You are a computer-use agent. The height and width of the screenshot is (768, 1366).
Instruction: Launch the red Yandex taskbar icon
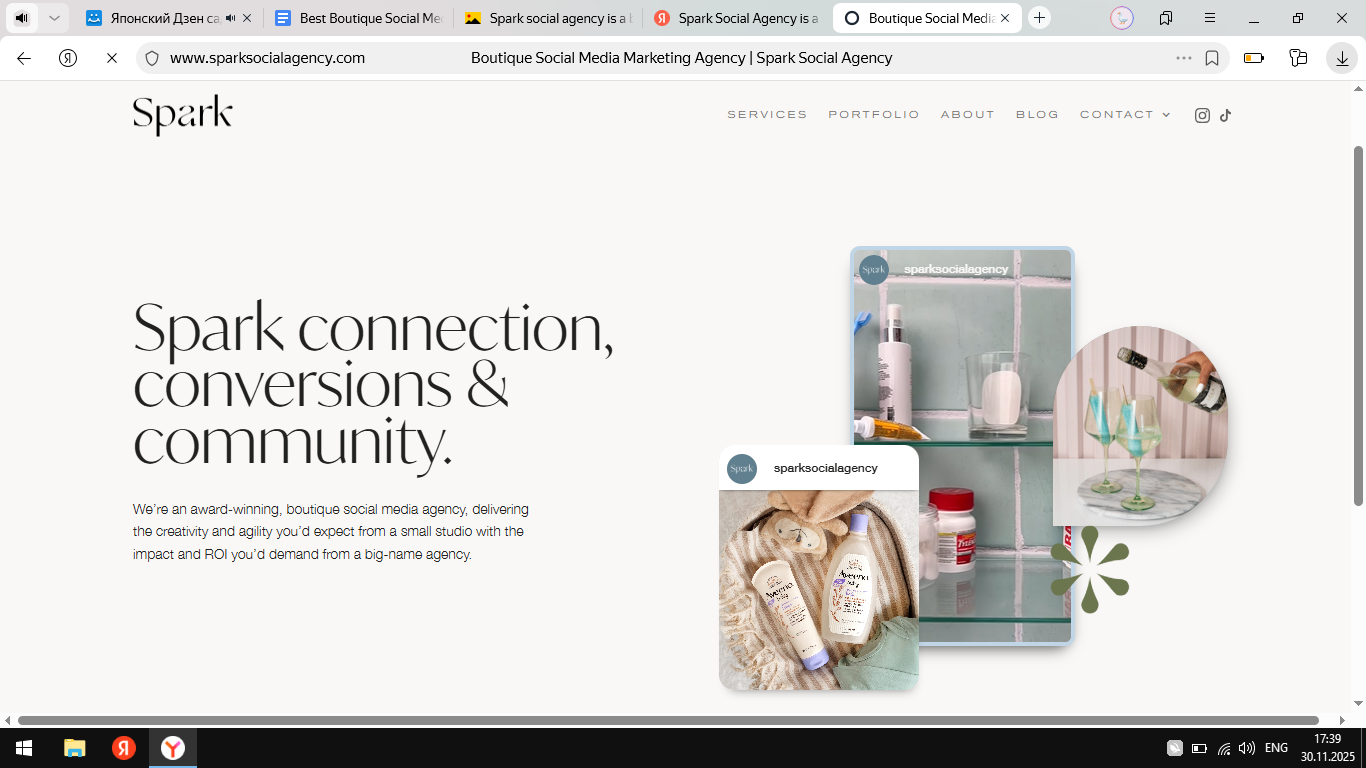tap(124, 748)
